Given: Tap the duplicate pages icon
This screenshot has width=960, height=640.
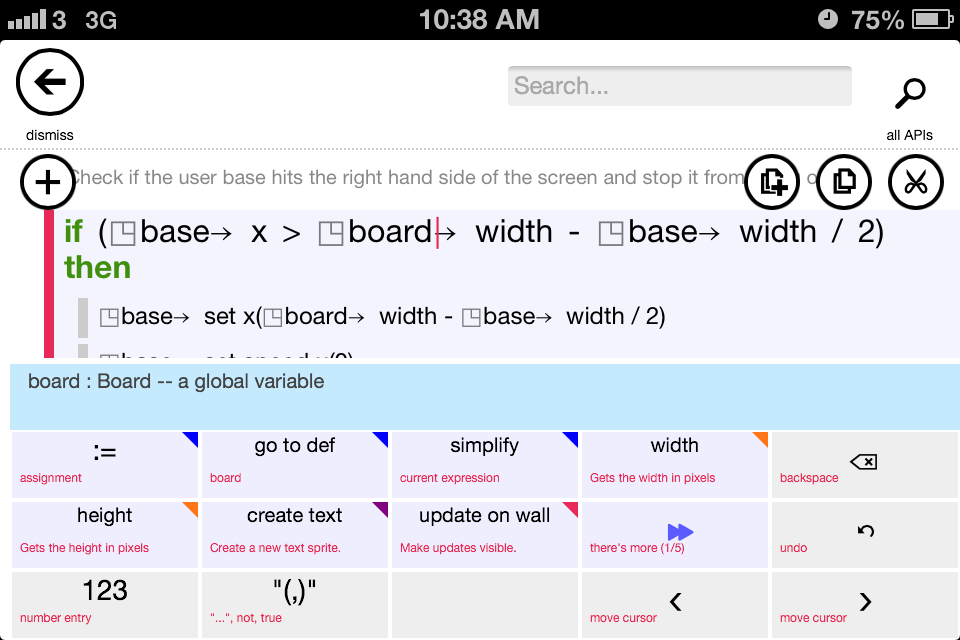Looking at the screenshot, I should click(843, 182).
